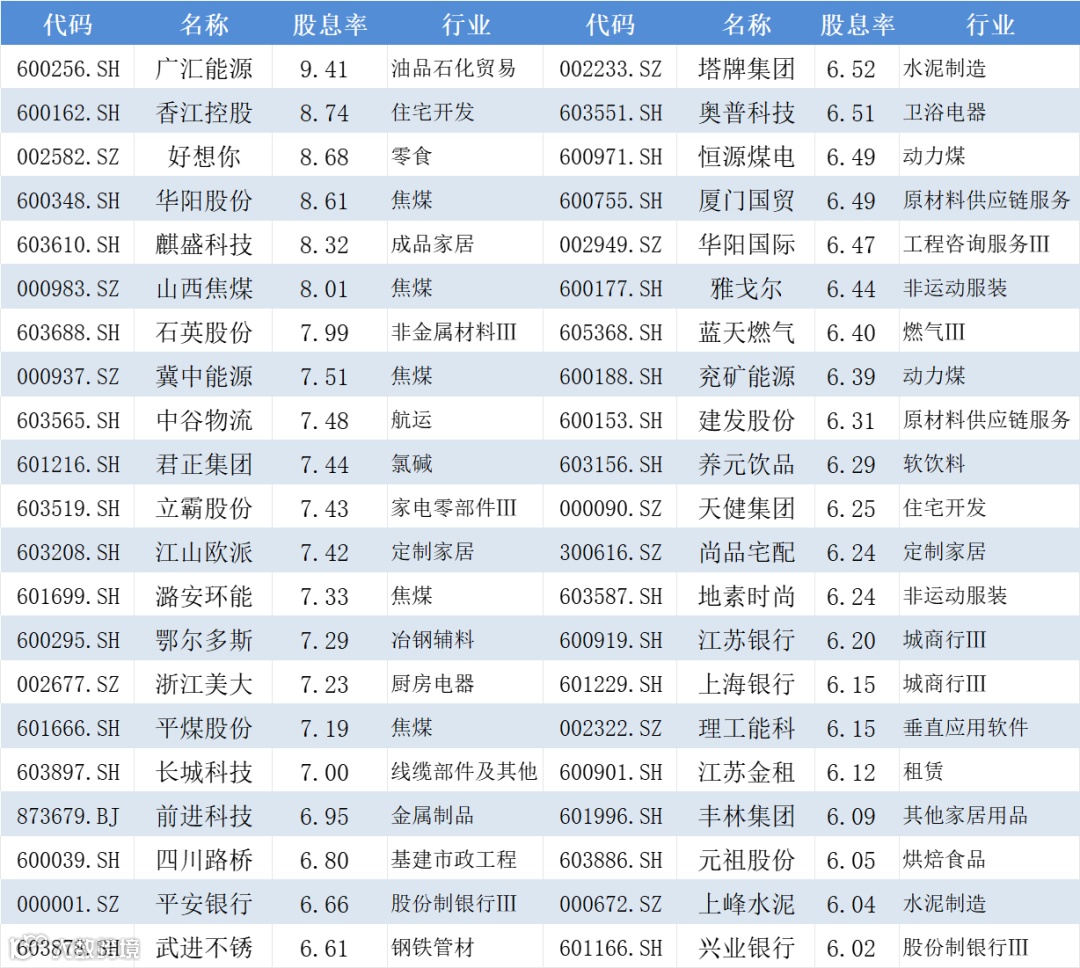Click stock name 江苏银行
The image size is (1080, 968).
point(747,641)
